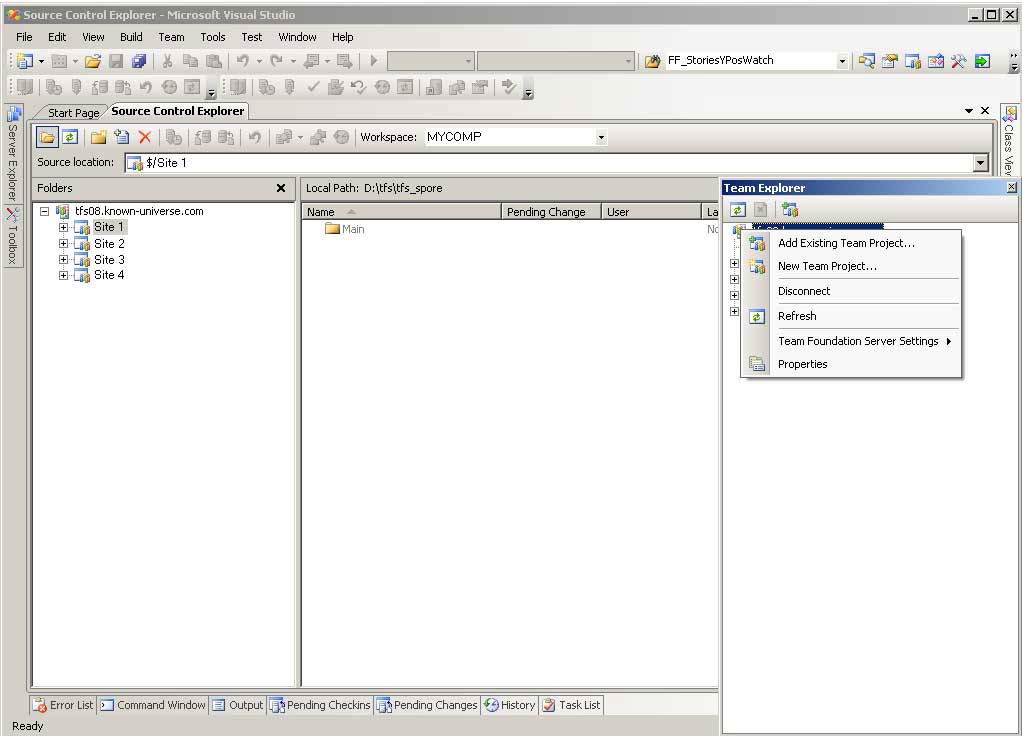Open the Test menu
1022x736 pixels.
(252, 37)
